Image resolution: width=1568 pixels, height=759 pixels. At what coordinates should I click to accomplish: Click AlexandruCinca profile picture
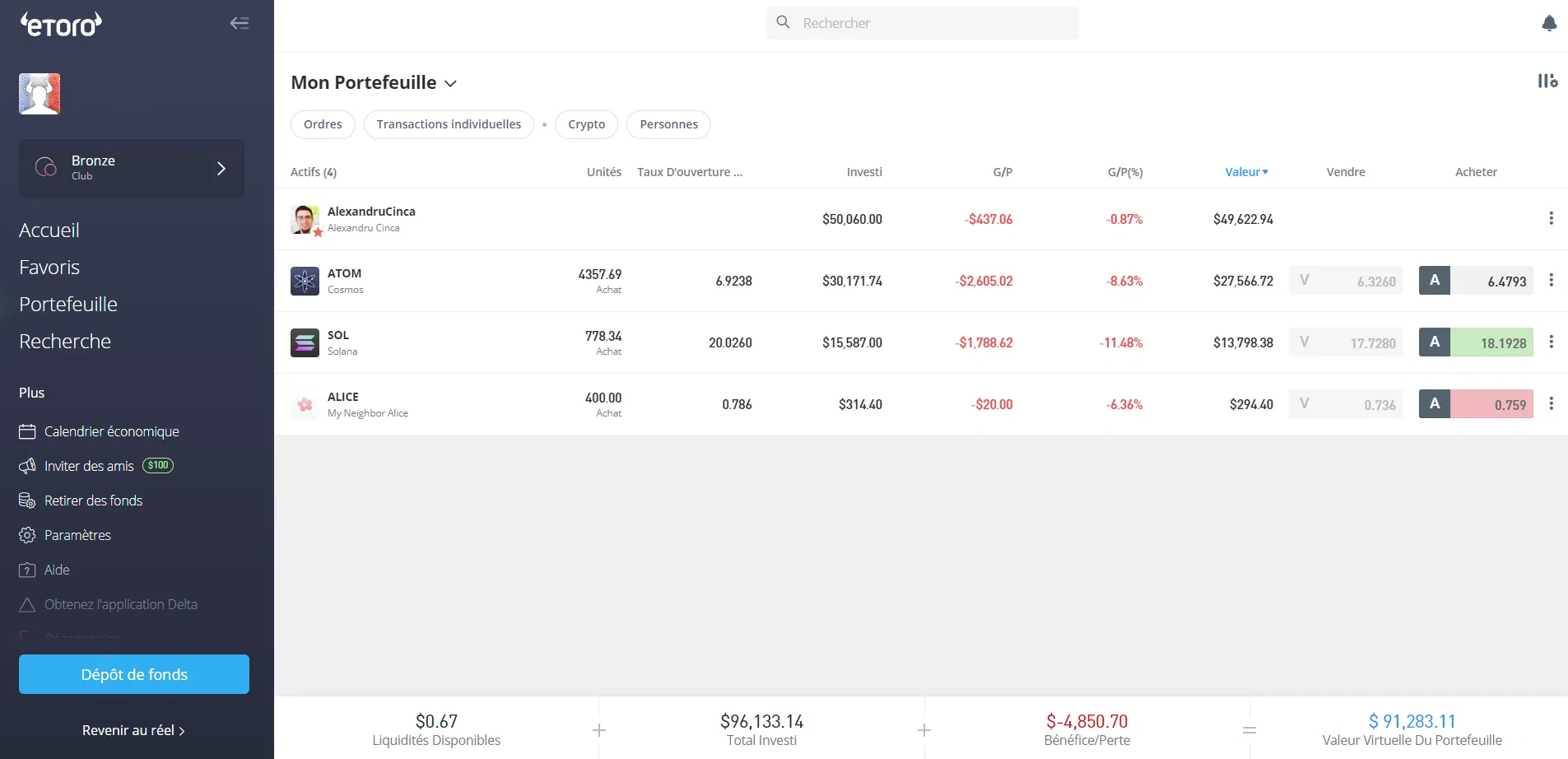tap(305, 219)
